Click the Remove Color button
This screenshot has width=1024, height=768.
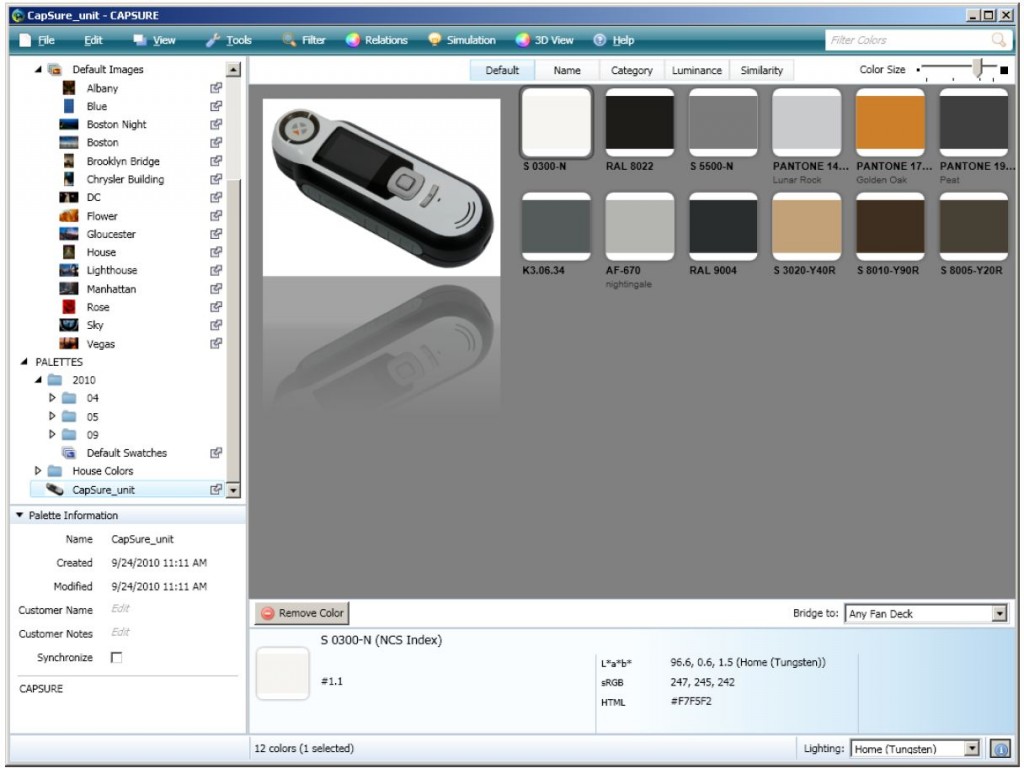pyautogui.click(x=301, y=613)
